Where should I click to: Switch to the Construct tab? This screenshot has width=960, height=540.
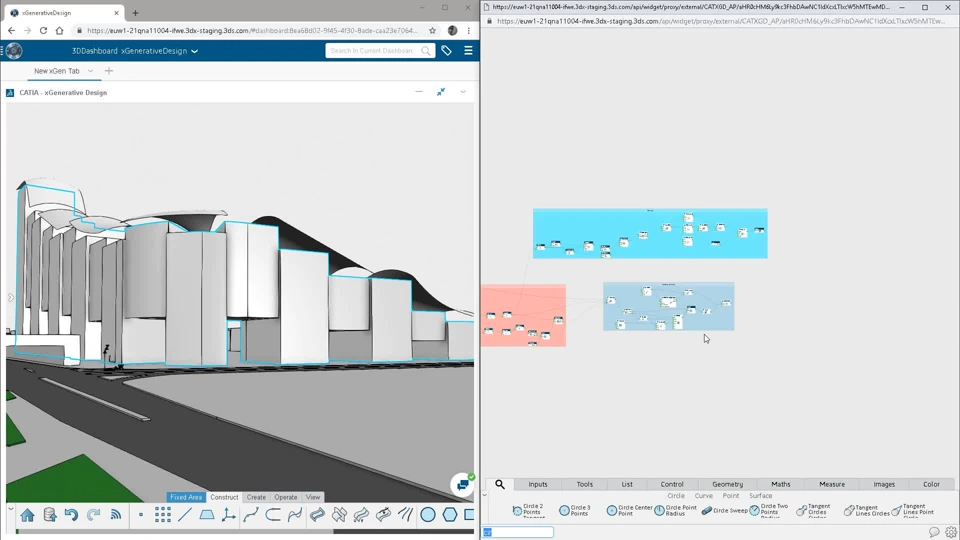click(x=224, y=497)
